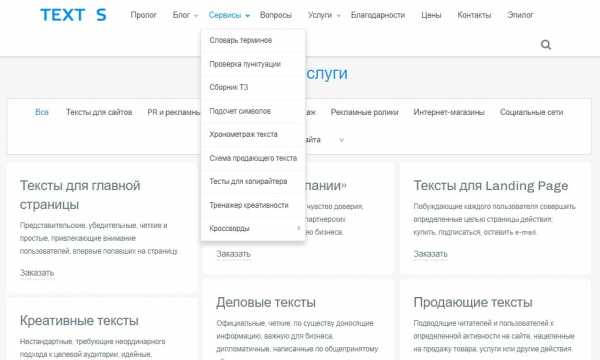Viewport: 600px width, 360px height.
Task: Click Заказать under the «О компании» card
Action: click(x=233, y=254)
